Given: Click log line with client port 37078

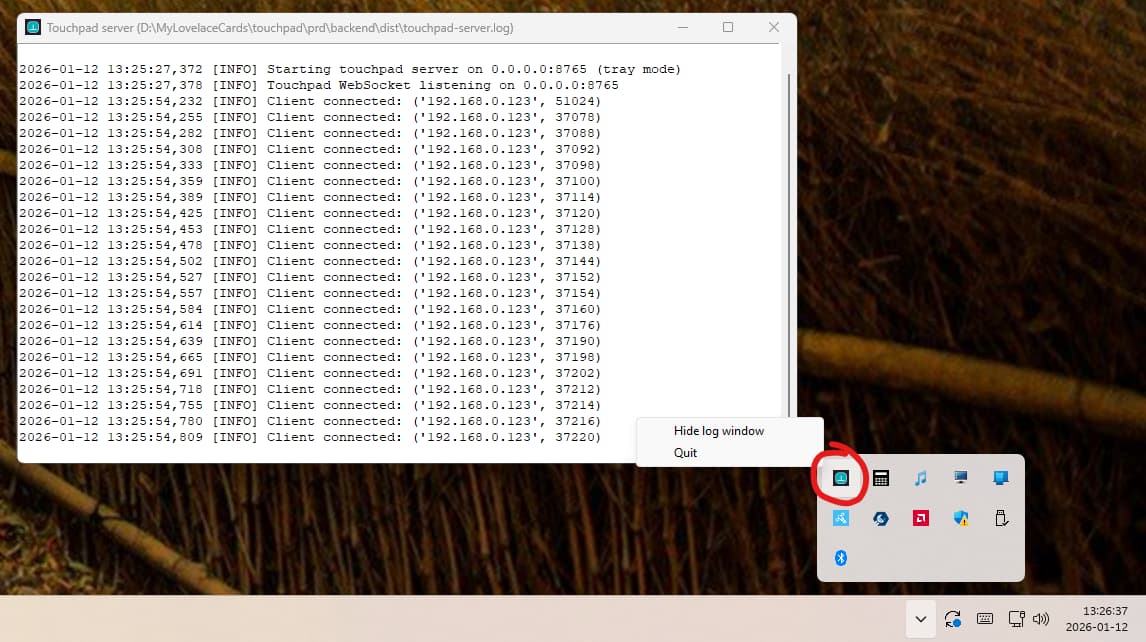Looking at the screenshot, I should (310, 118).
